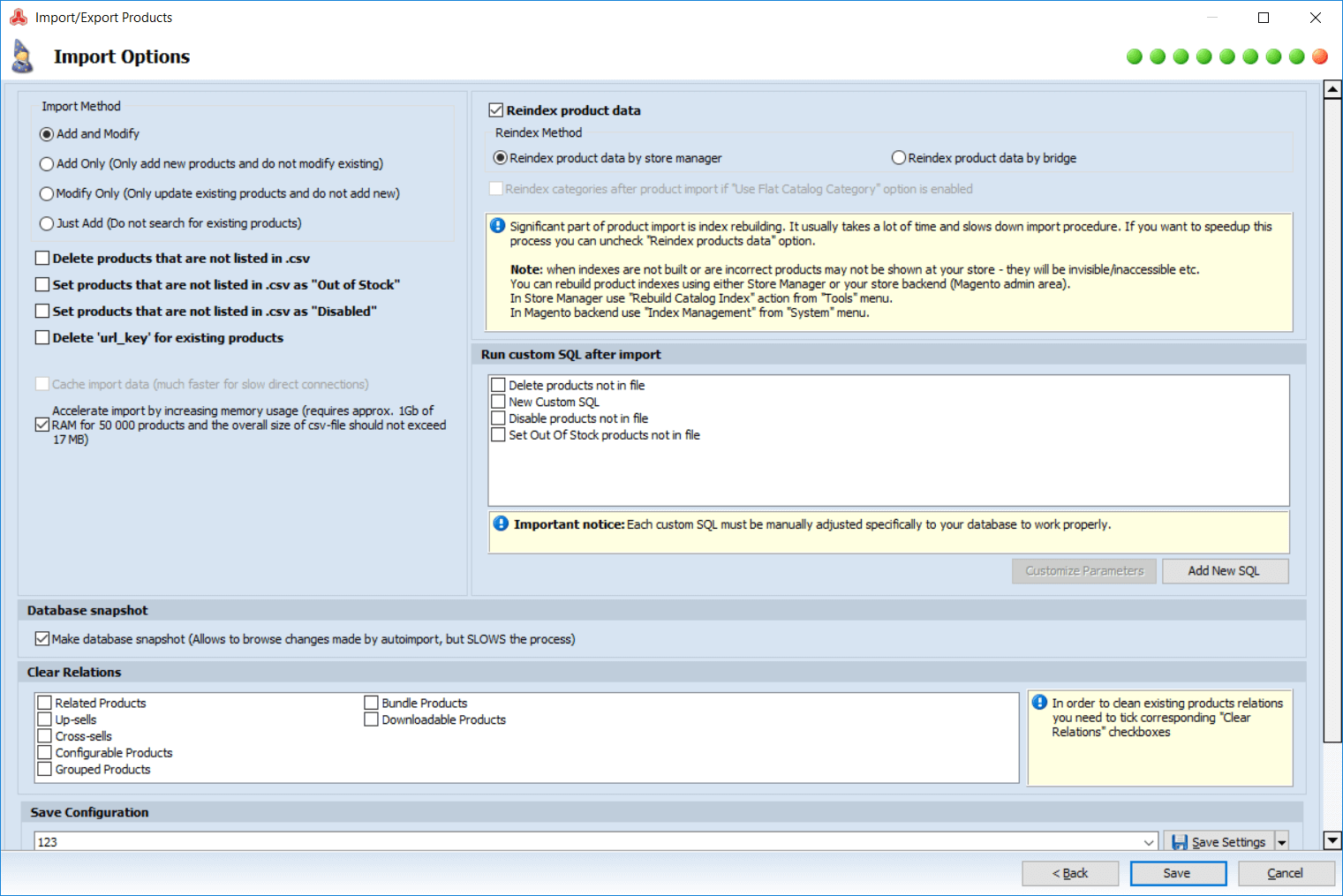
Task: Select the Add Only import method
Action: pos(47,164)
